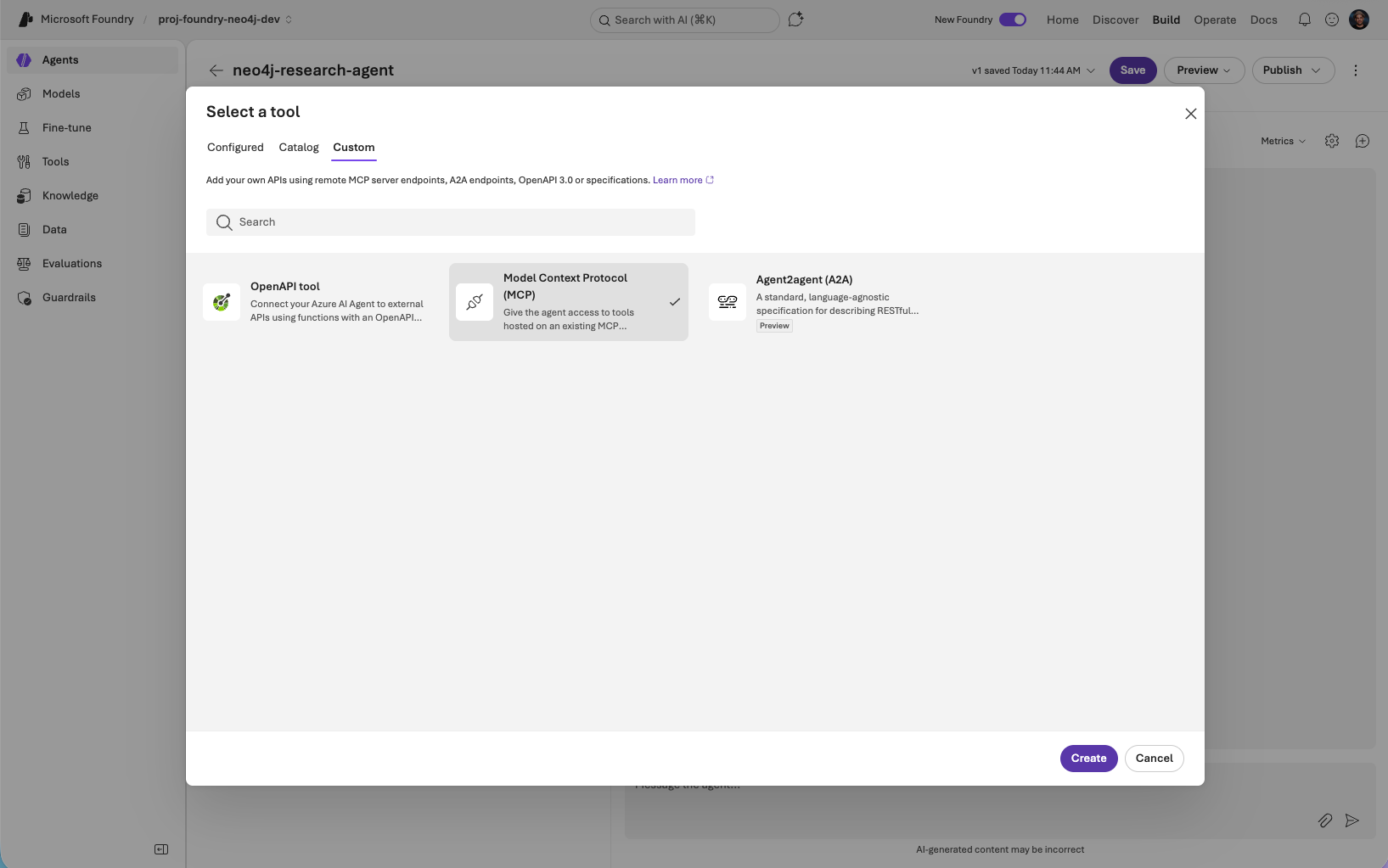Open the settings gear icon near Metrics
This screenshot has width=1388, height=868.
1332,141
